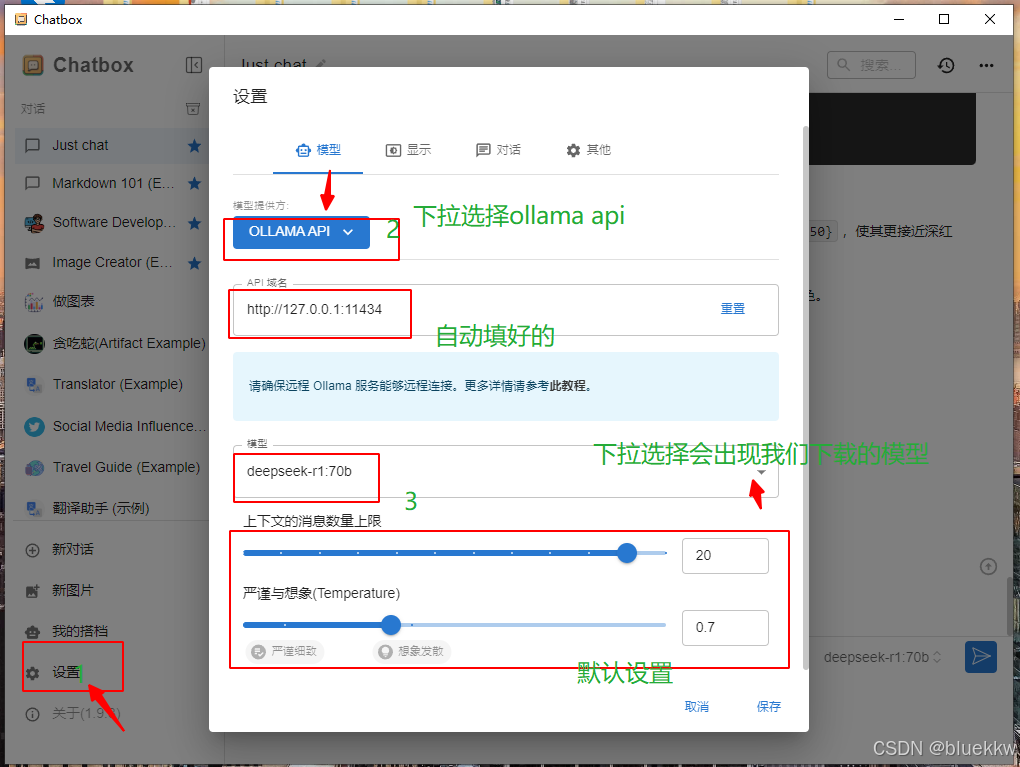Click the Chatbox logo in the sidebar

pos(33,65)
